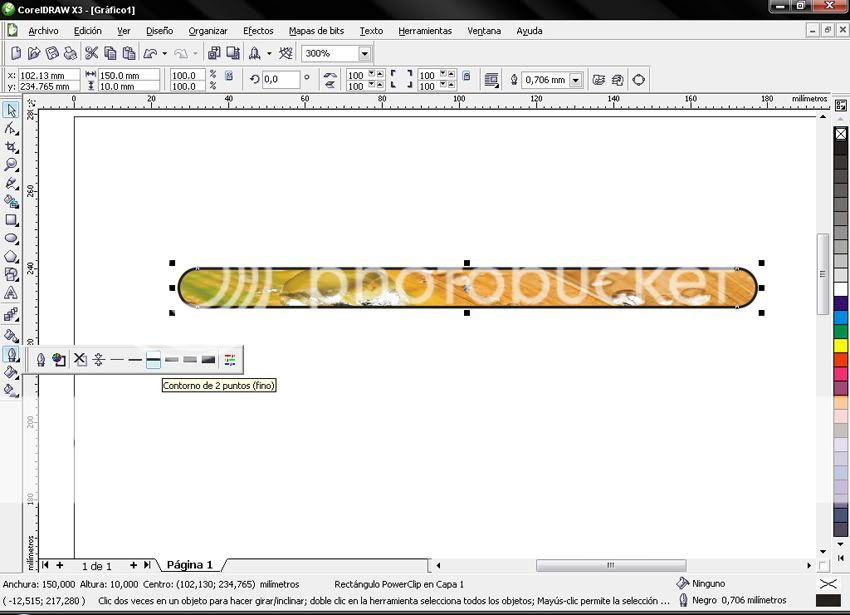This screenshot has height=615, width=850.
Task: Click the Undo arrow icon
Action: point(150,53)
